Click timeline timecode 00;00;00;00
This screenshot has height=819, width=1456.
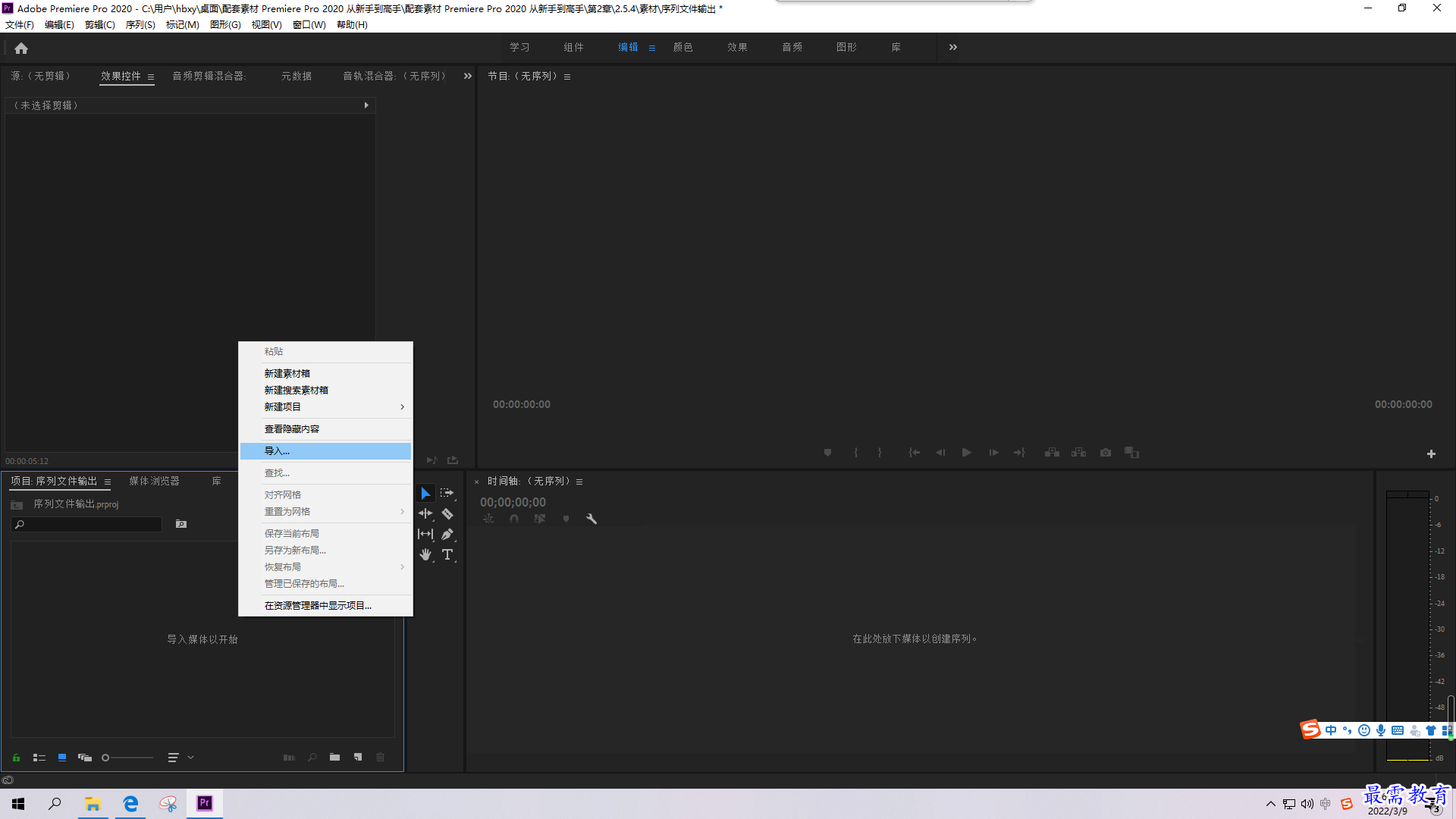tap(513, 502)
